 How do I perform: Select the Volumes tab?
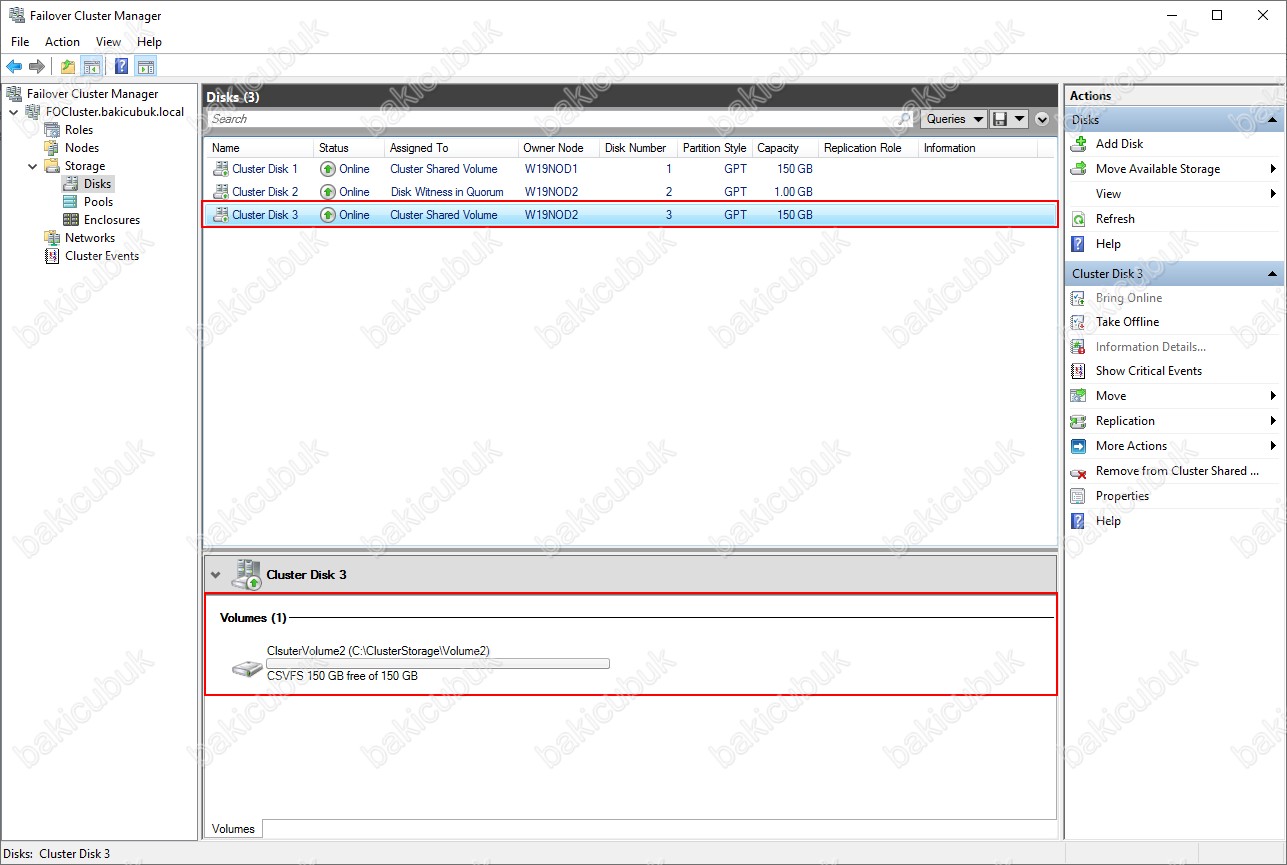(234, 828)
